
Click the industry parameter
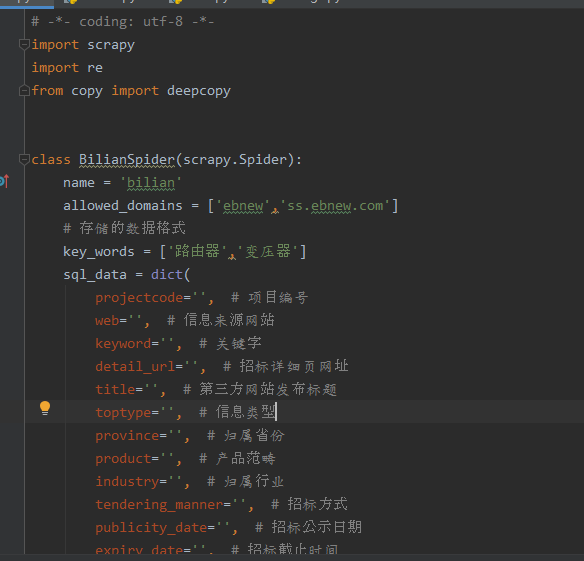(127, 482)
